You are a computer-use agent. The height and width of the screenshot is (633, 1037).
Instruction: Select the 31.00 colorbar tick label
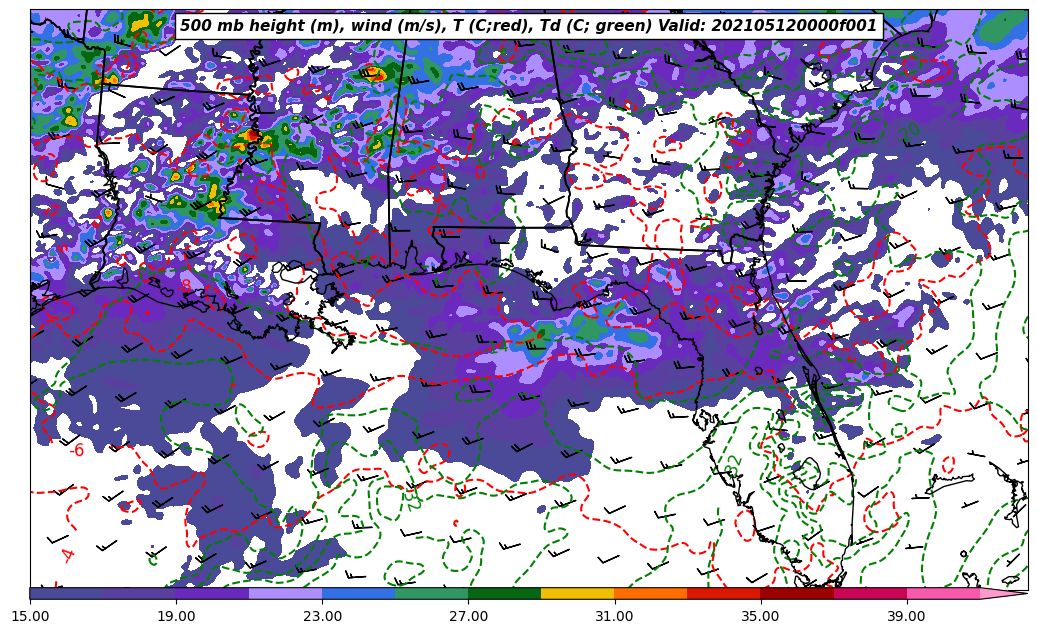[614, 617]
